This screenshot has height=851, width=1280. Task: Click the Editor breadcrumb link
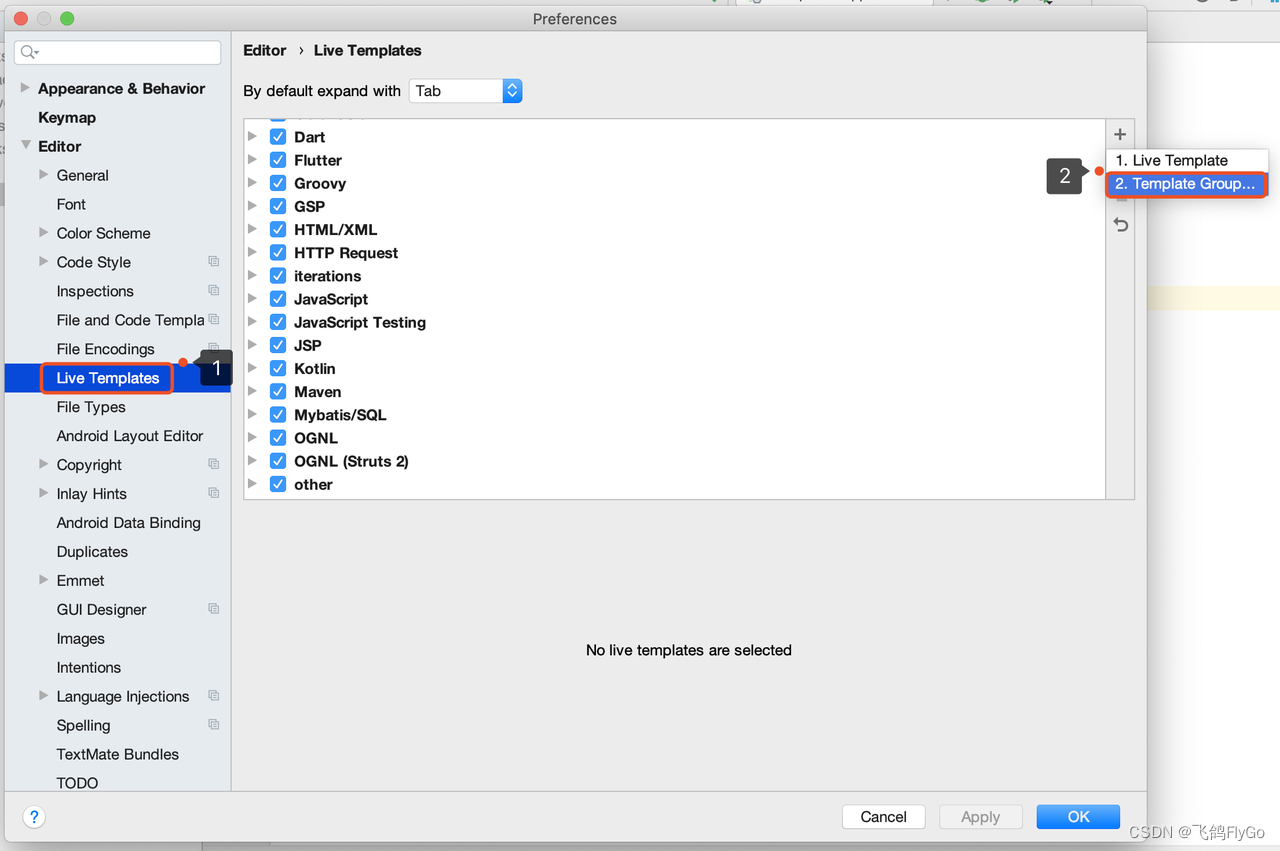[x=265, y=50]
